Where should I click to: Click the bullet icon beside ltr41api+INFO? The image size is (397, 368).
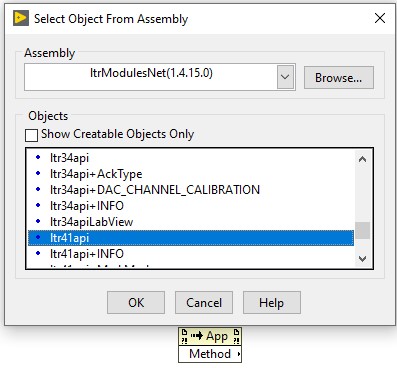click(x=38, y=253)
